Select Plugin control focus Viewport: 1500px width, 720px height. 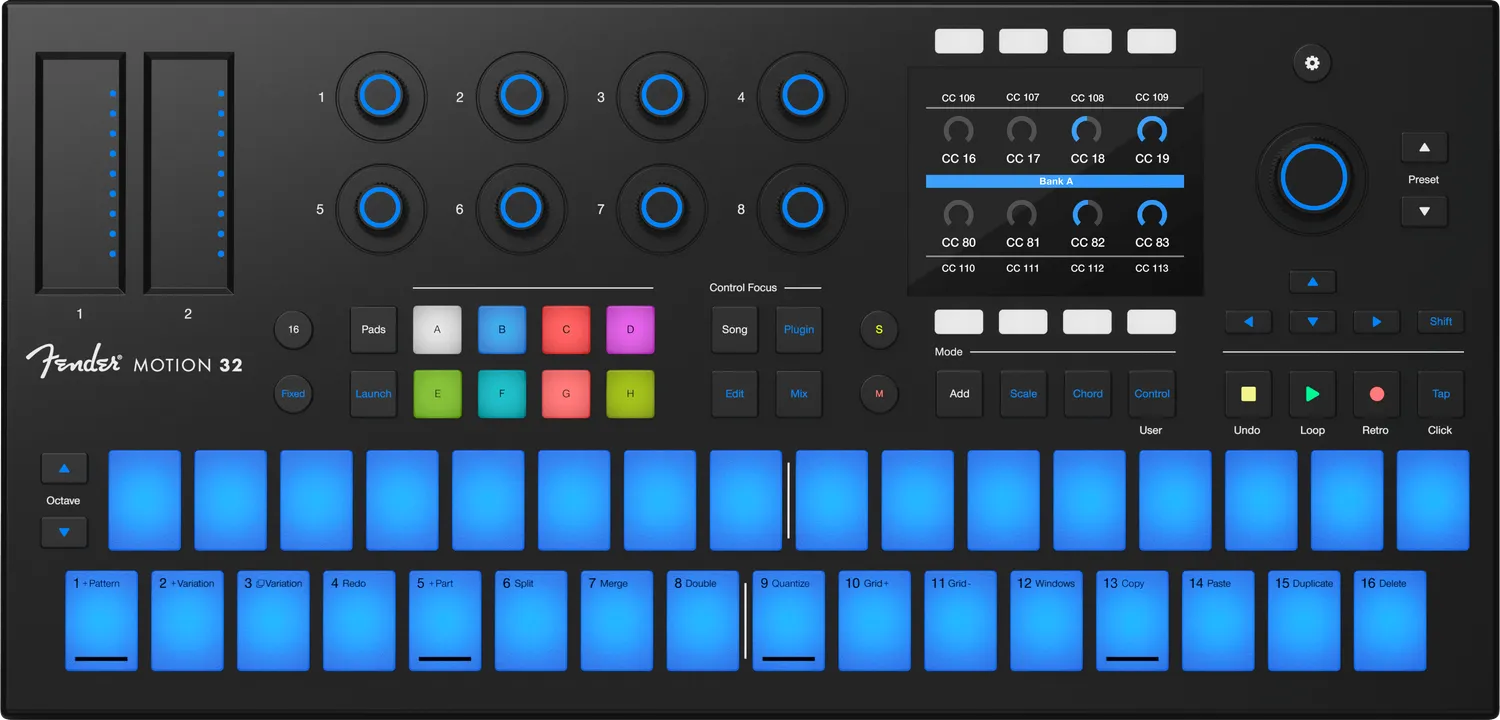click(799, 330)
